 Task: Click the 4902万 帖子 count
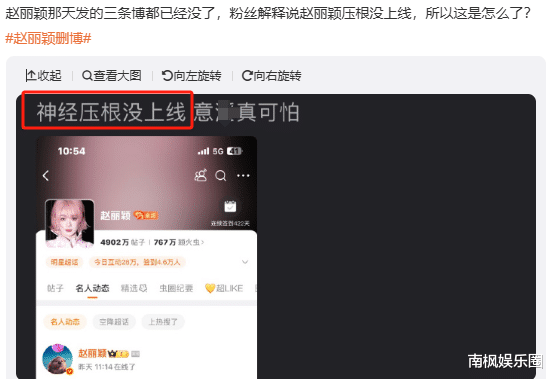click(x=123, y=242)
